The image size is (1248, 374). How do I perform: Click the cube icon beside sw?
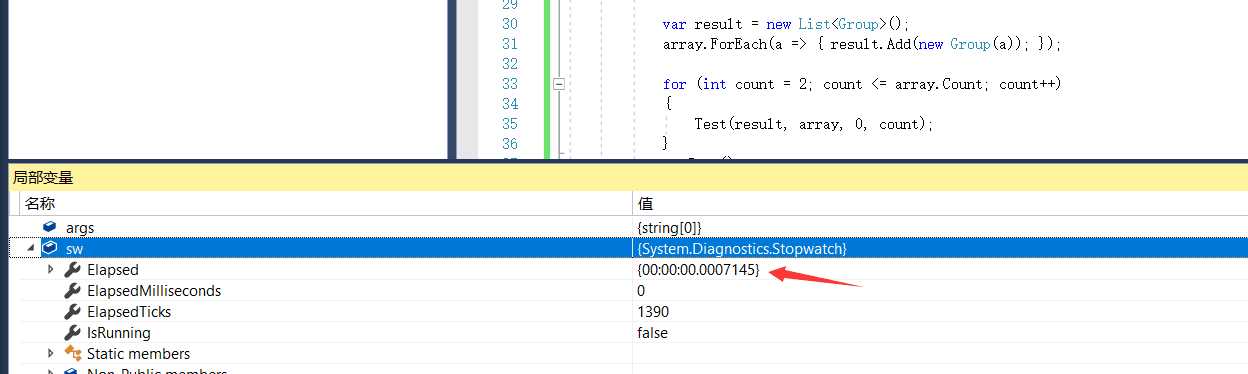point(50,248)
